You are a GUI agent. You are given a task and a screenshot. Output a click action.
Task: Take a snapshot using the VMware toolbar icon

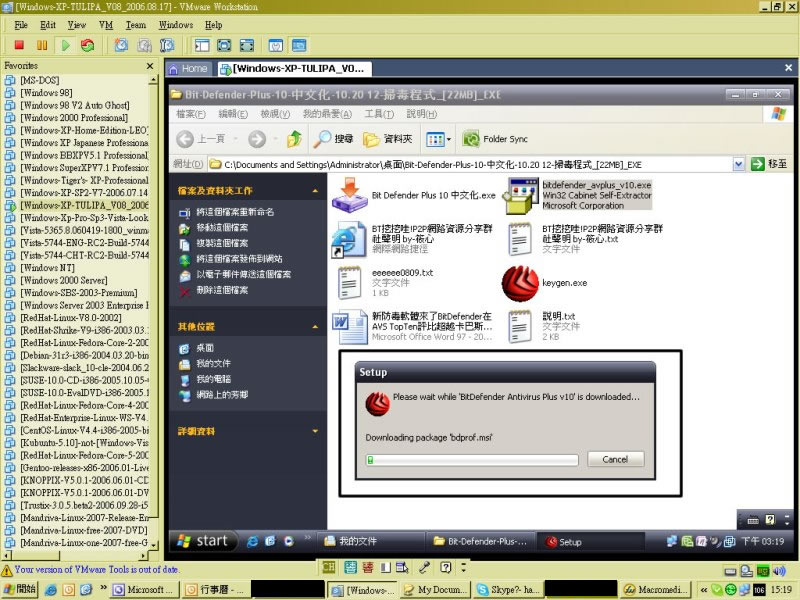[x=121, y=45]
